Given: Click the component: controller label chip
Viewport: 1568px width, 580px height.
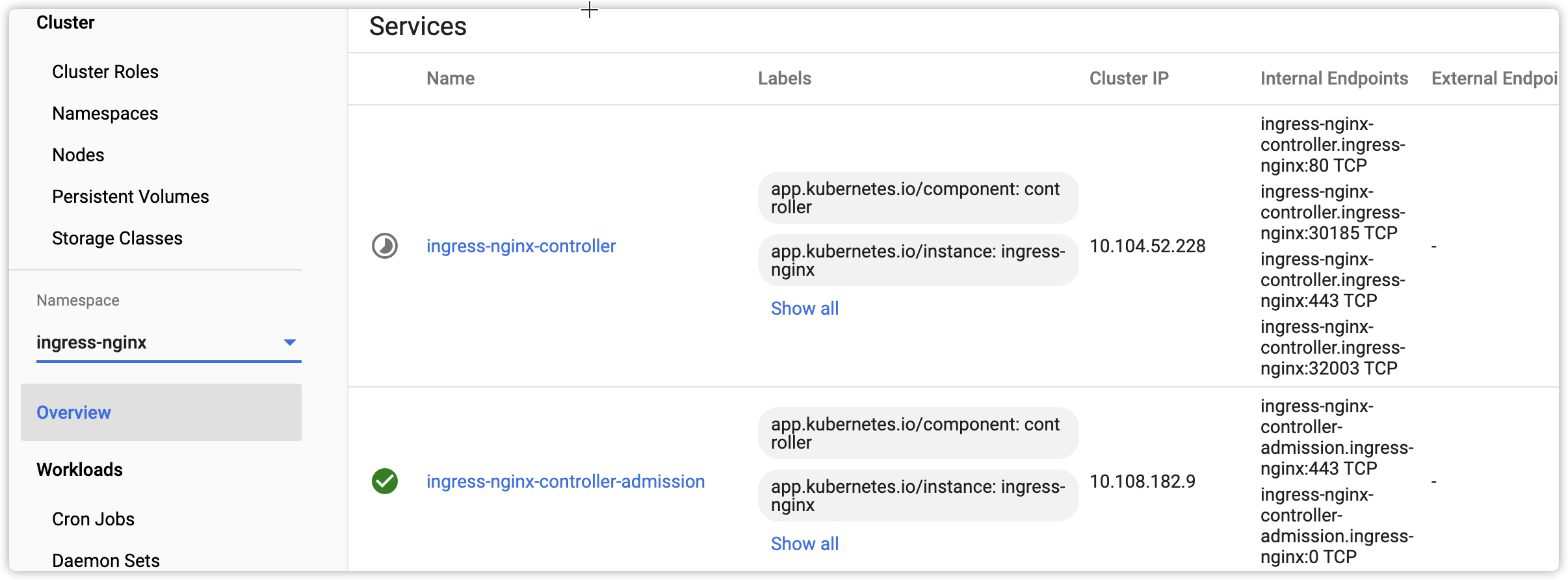Looking at the screenshot, I should tap(917, 198).
